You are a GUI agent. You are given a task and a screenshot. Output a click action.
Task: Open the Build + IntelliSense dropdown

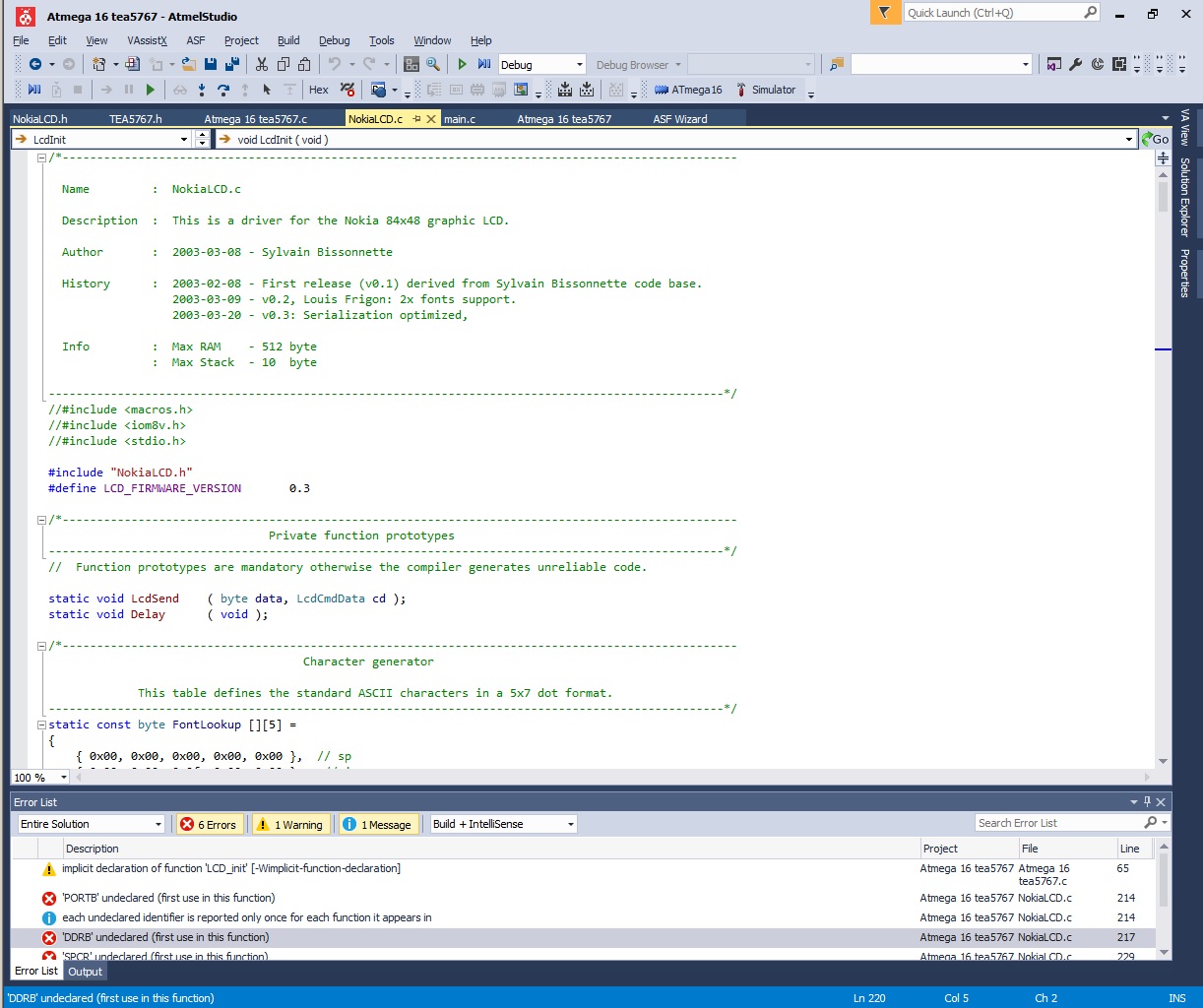570,825
